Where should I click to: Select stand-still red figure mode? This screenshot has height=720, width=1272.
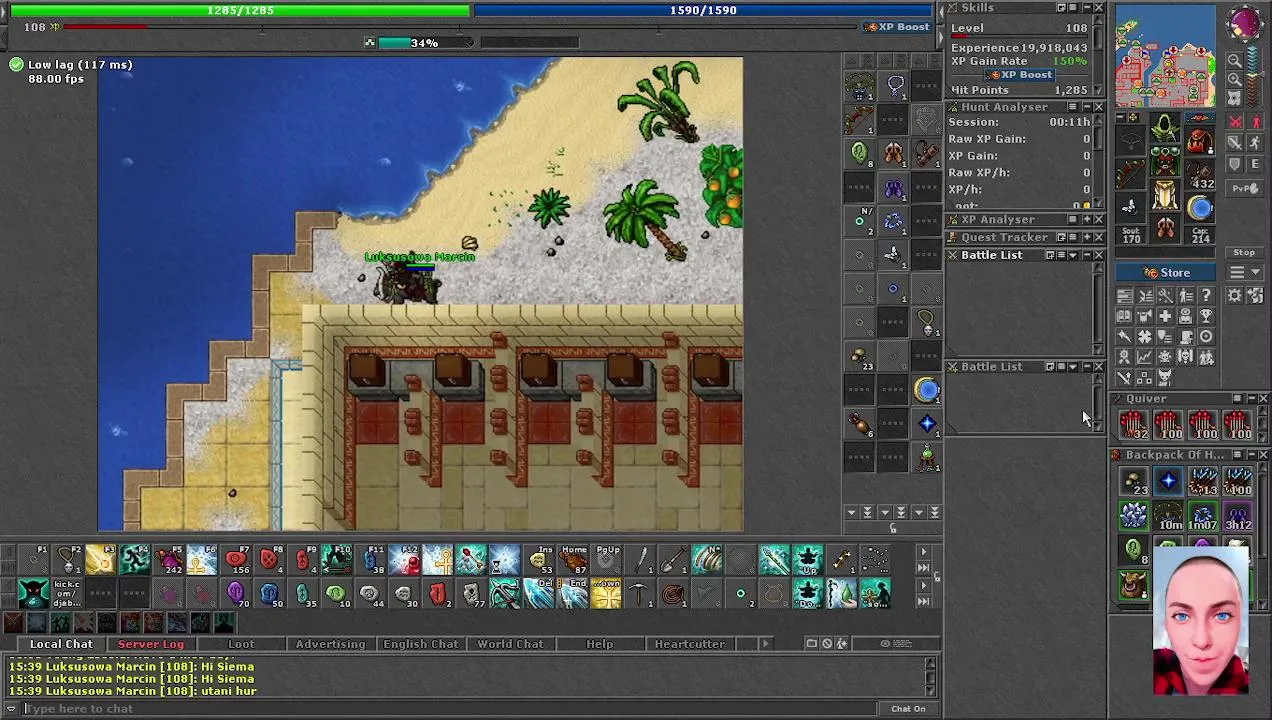tap(1257, 121)
